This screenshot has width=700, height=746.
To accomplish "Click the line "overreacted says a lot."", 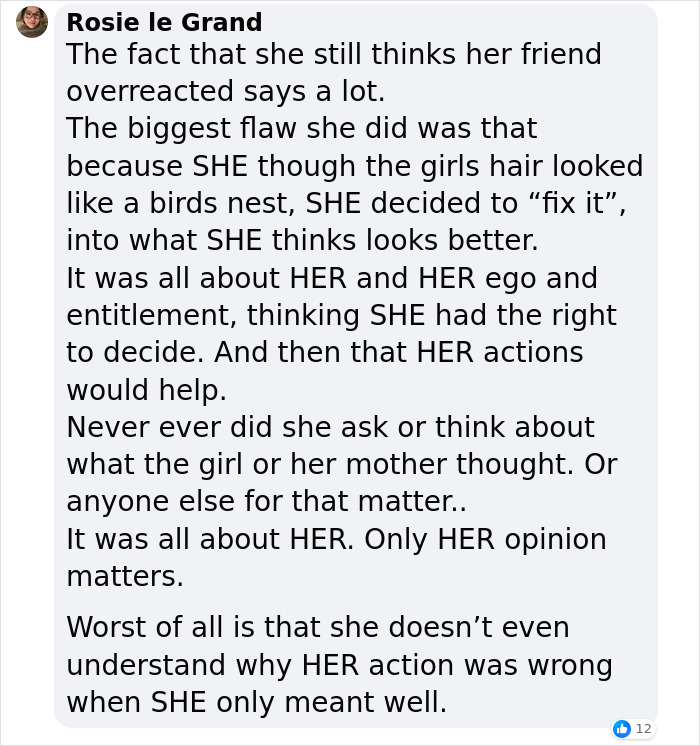I will (x=225, y=91).
